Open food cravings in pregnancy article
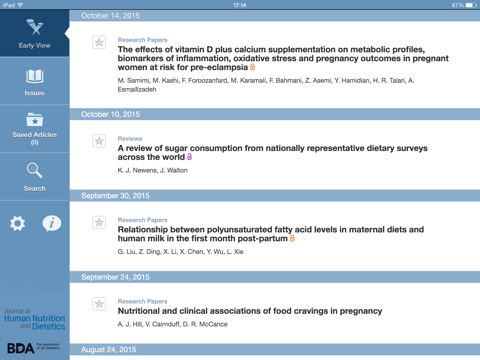The image size is (480, 360). point(250,311)
